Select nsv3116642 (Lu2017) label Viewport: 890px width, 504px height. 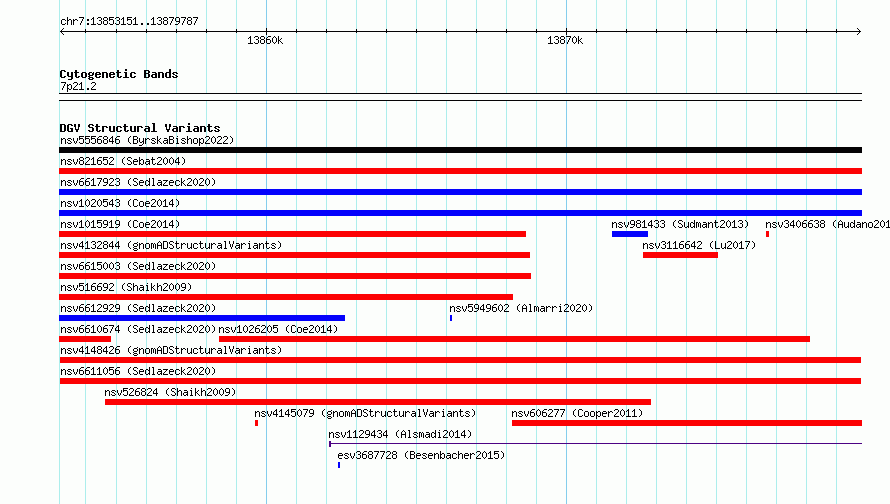(699, 245)
